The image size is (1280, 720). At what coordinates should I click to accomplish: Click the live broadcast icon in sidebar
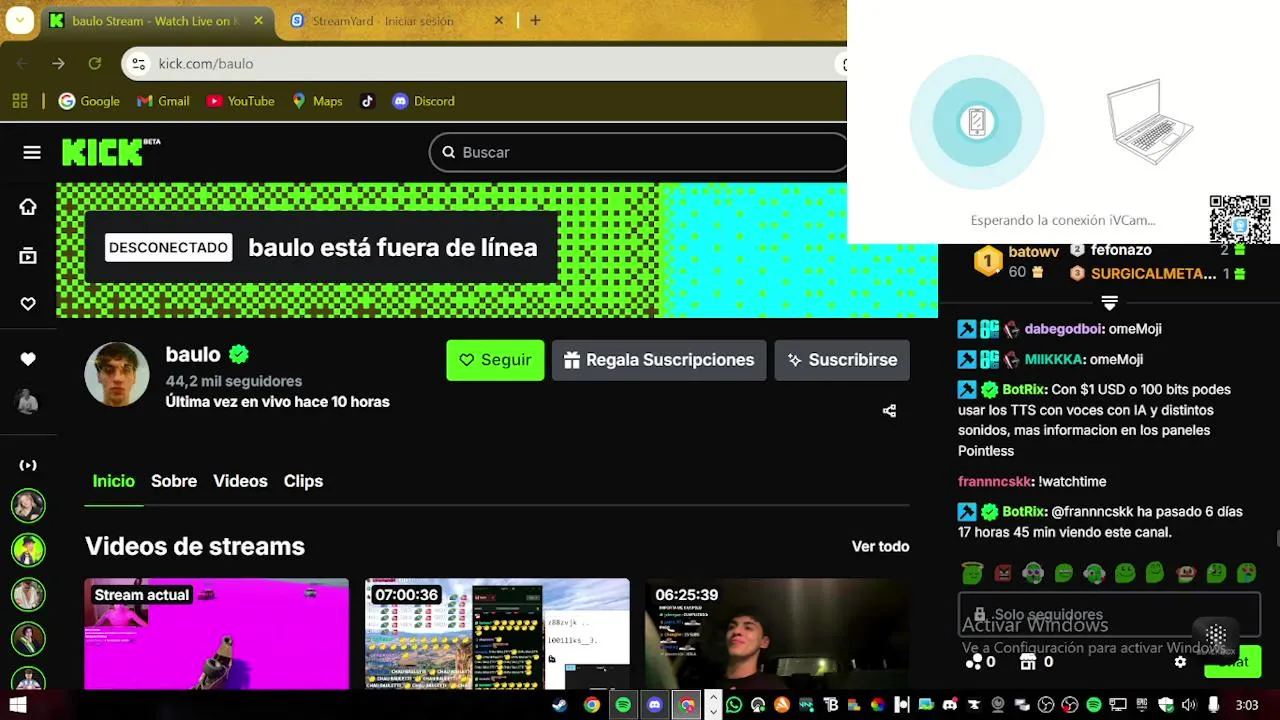point(28,465)
